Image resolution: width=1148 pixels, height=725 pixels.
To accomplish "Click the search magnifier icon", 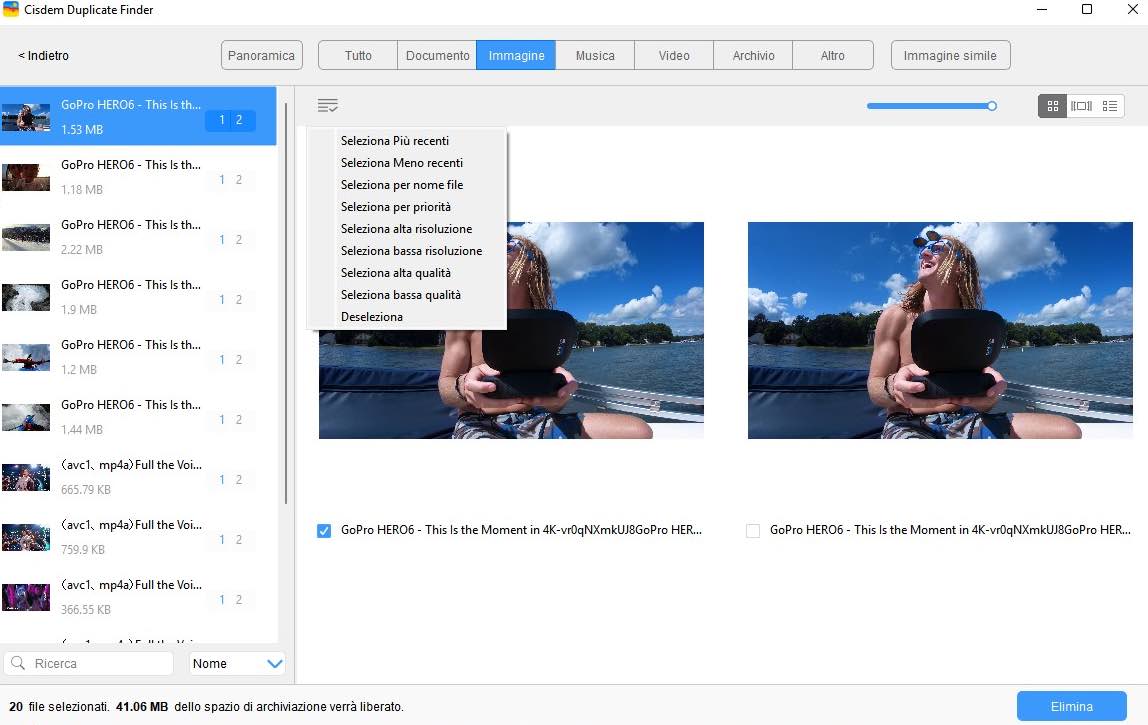I will pos(19,663).
